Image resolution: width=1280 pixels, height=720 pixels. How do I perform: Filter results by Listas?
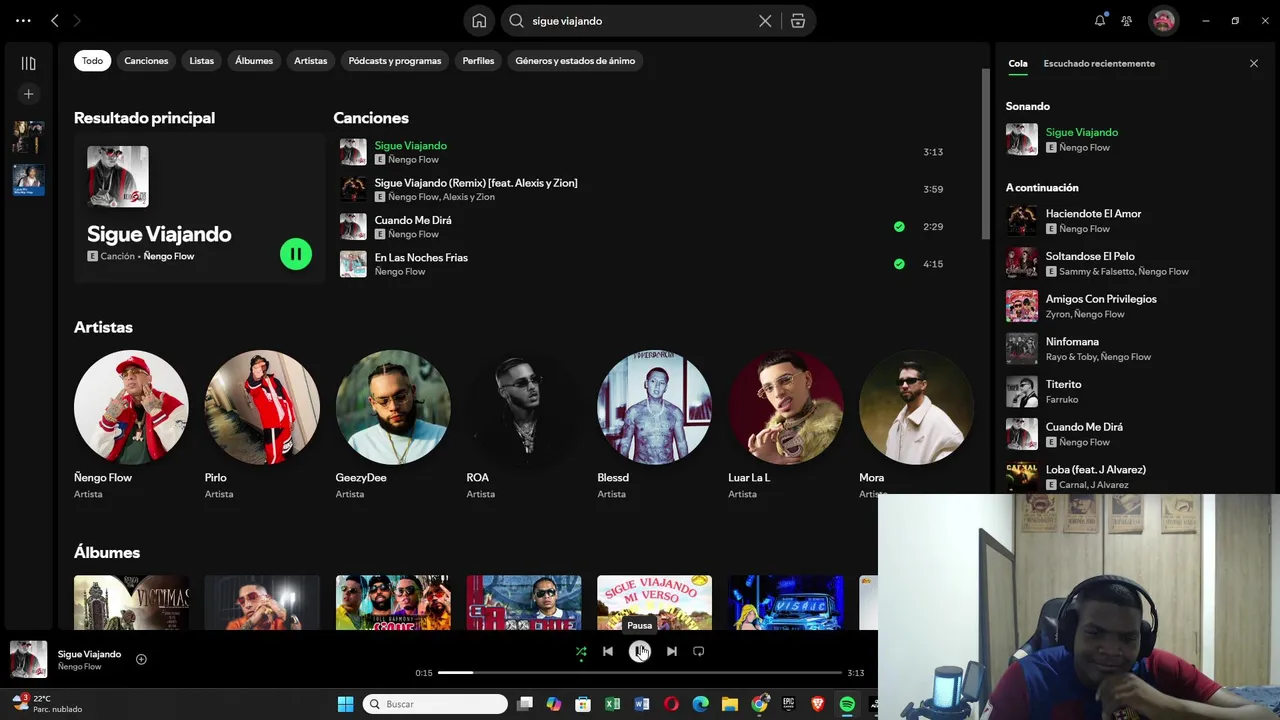201,61
